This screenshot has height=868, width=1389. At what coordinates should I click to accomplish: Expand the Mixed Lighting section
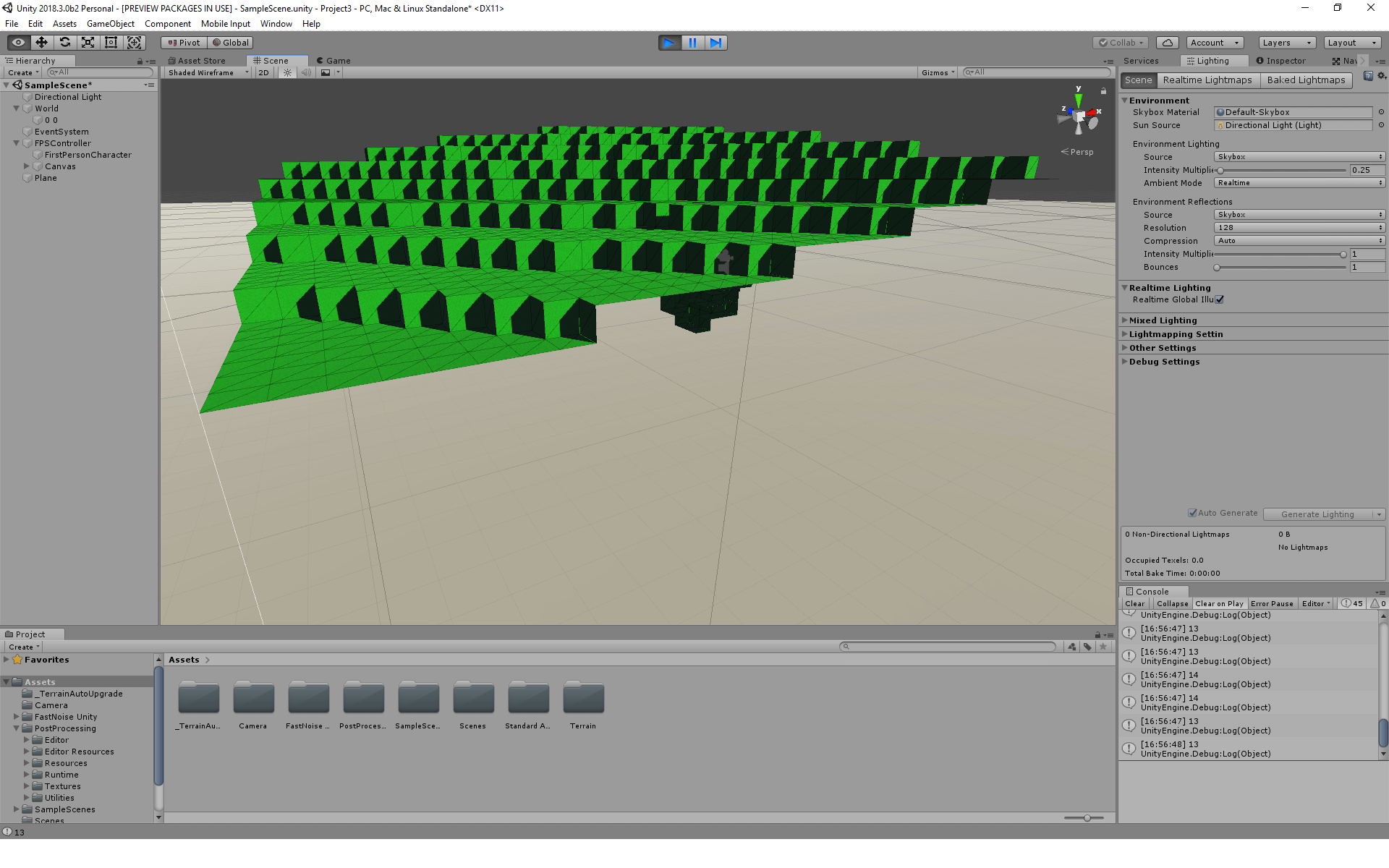[x=1162, y=320]
